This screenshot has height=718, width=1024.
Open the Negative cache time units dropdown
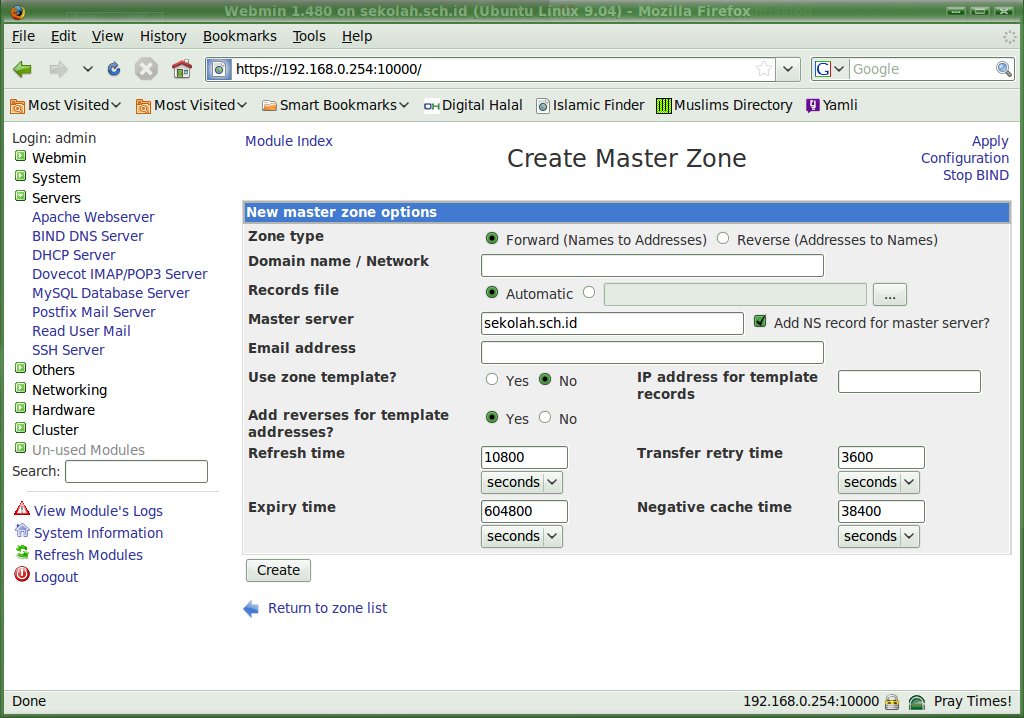pyautogui.click(x=878, y=536)
